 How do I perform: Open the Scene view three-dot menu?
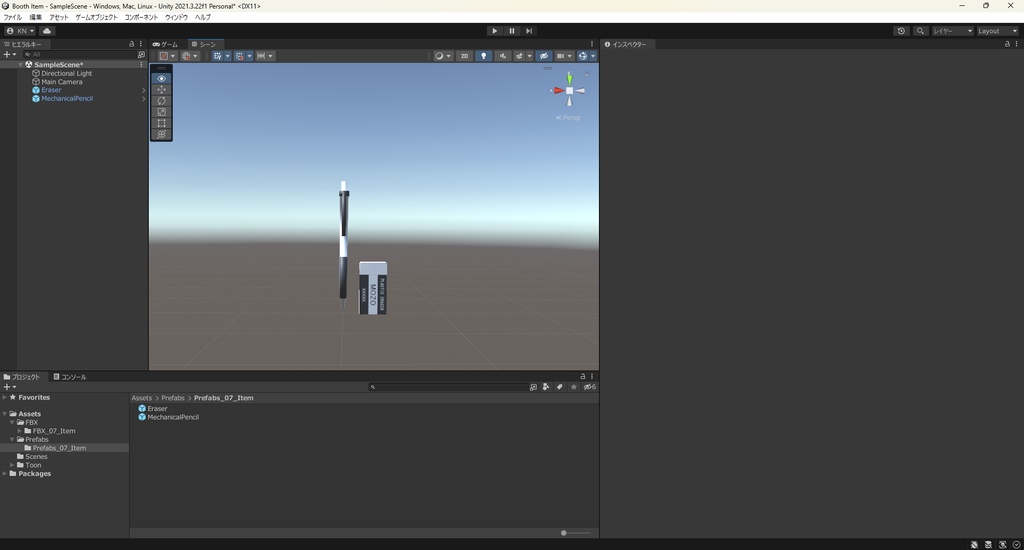592,44
